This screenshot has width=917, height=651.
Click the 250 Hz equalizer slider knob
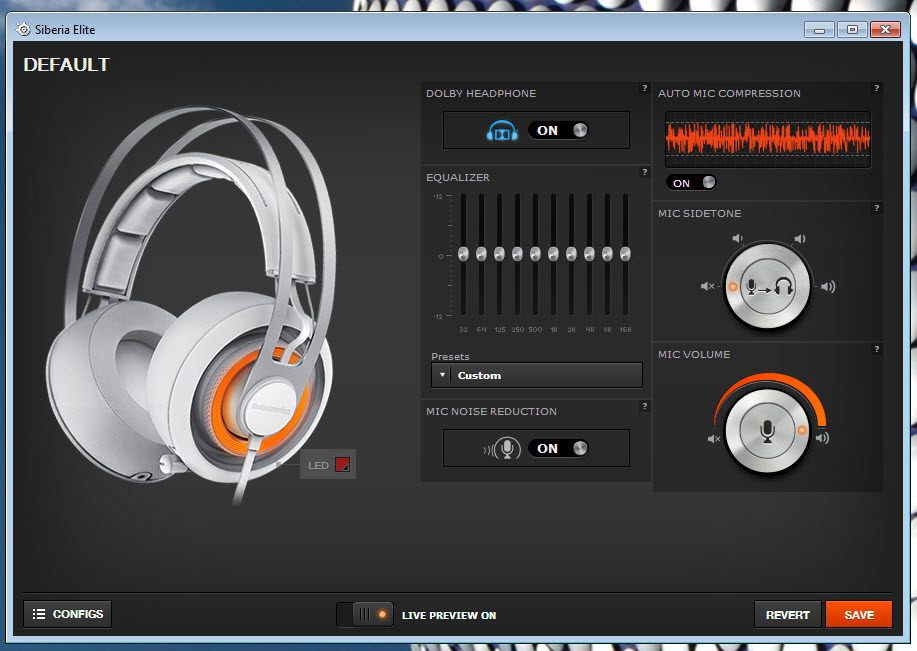click(x=517, y=254)
